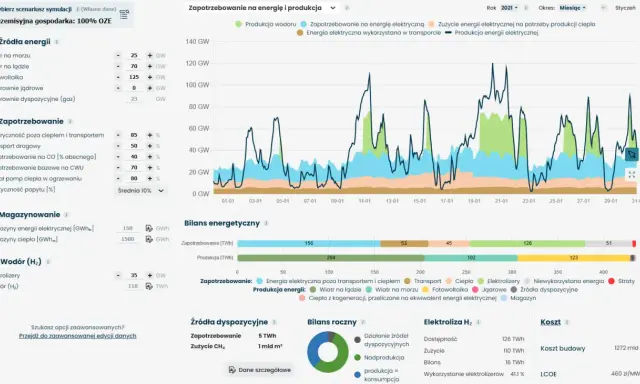The image size is (640, 384).
Task: Click info icon next to chart type dropdown
Action: point(347,8)
